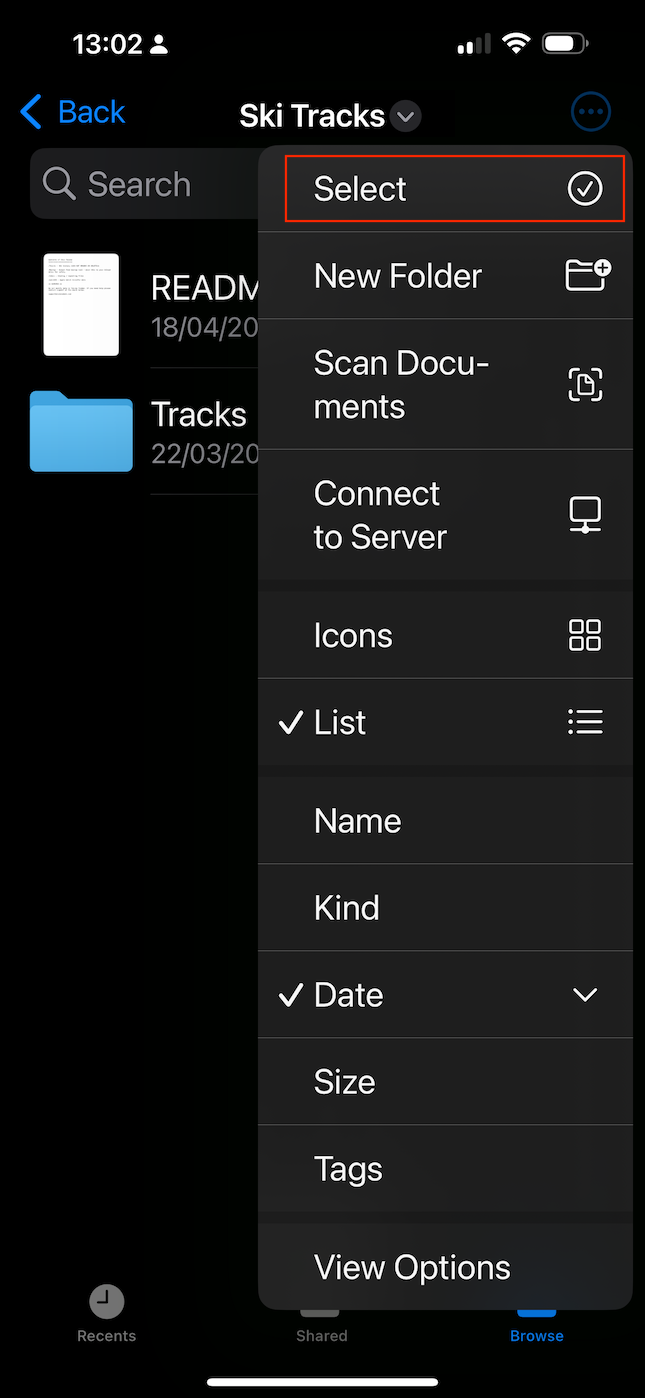Go Back to previous folder
This screenshot has height=1398, width=645.
73,112
